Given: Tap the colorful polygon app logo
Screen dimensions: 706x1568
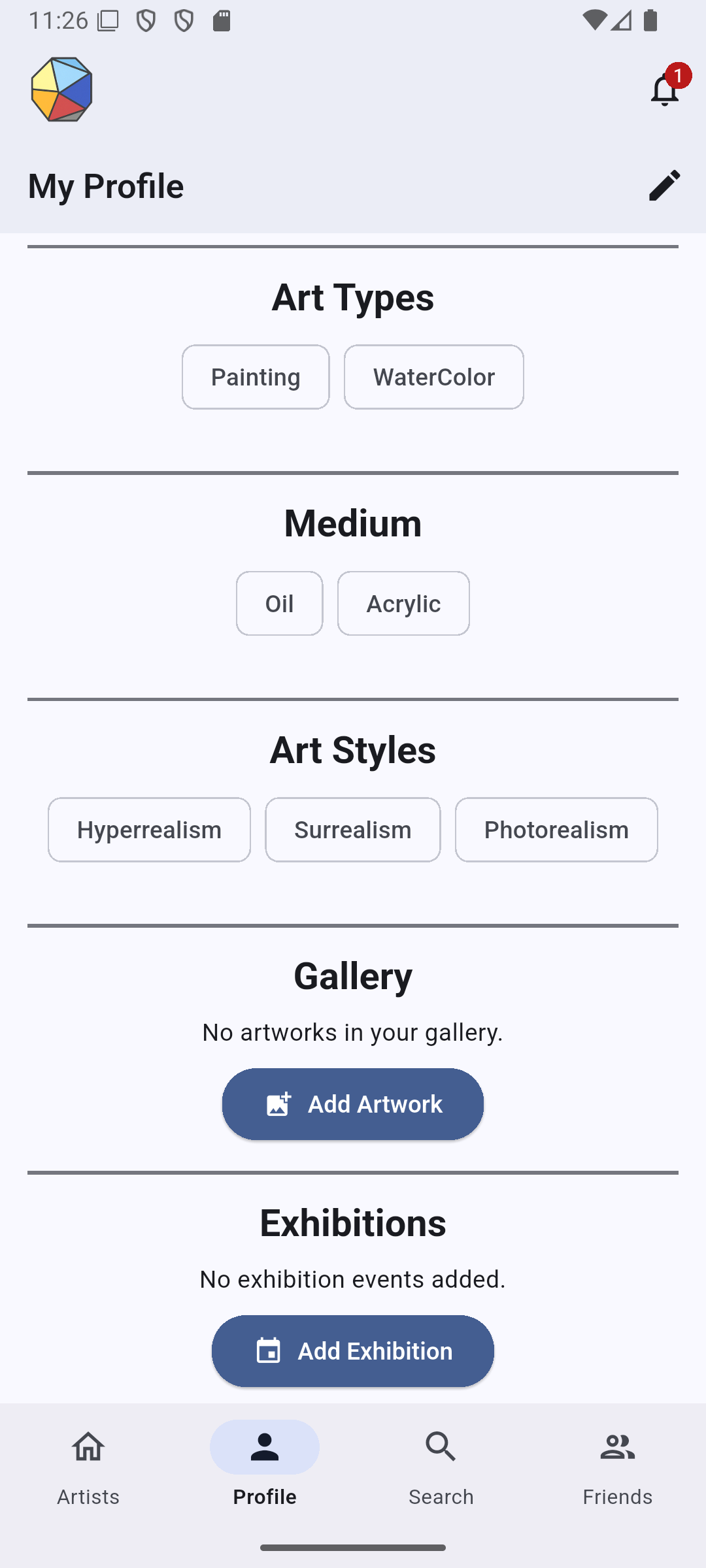Looking at the screenshot, I should [62, 90].
